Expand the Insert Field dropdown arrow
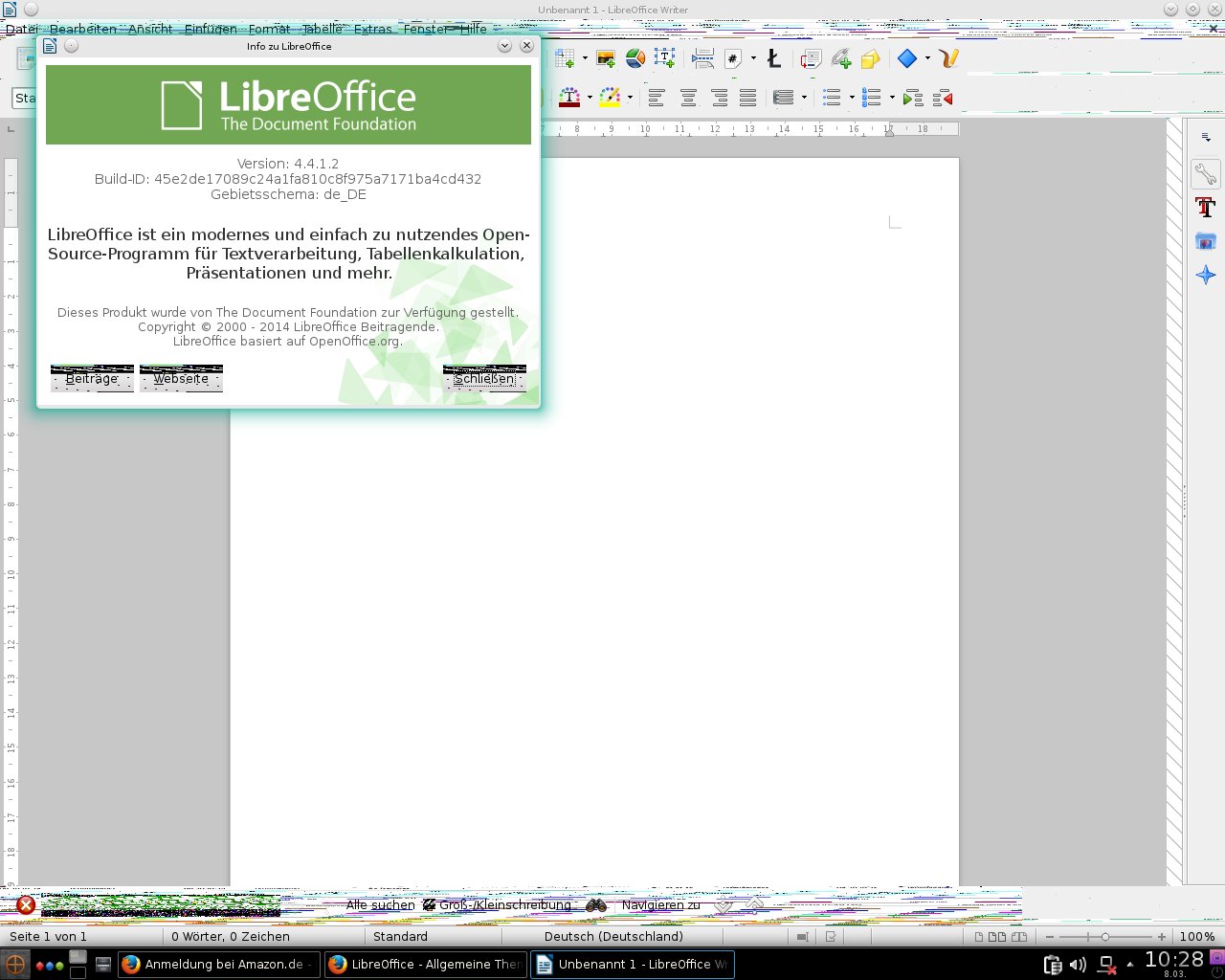Image resolution: width=1225 pixels, height=980 pixels. coord(753,58)
